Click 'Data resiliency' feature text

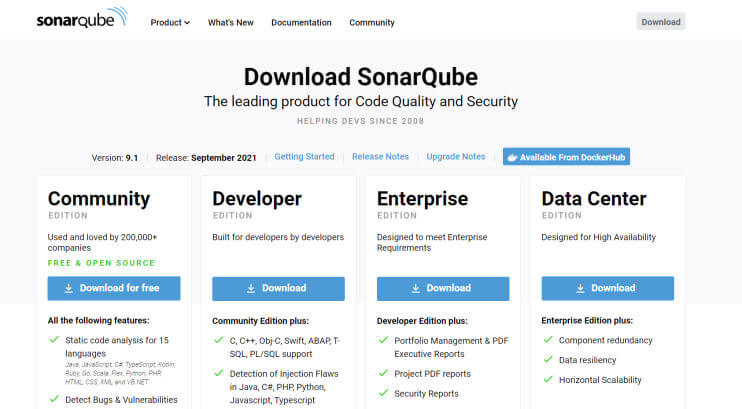click(x=587, y=360)
